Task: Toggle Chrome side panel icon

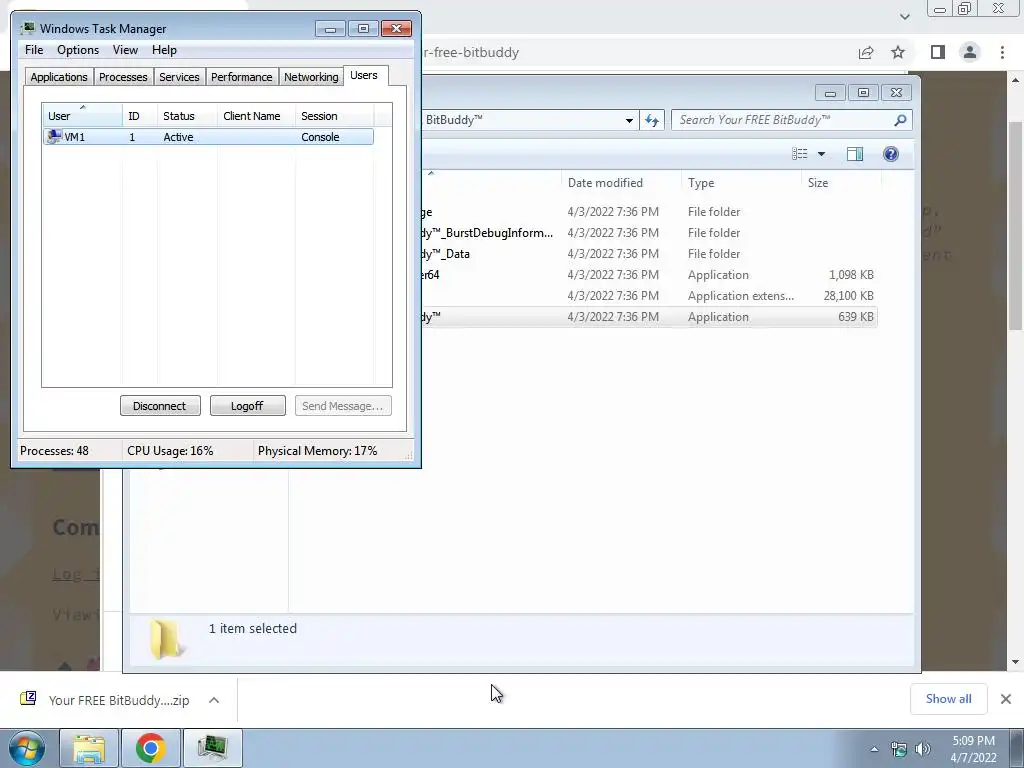Action: 938,52
